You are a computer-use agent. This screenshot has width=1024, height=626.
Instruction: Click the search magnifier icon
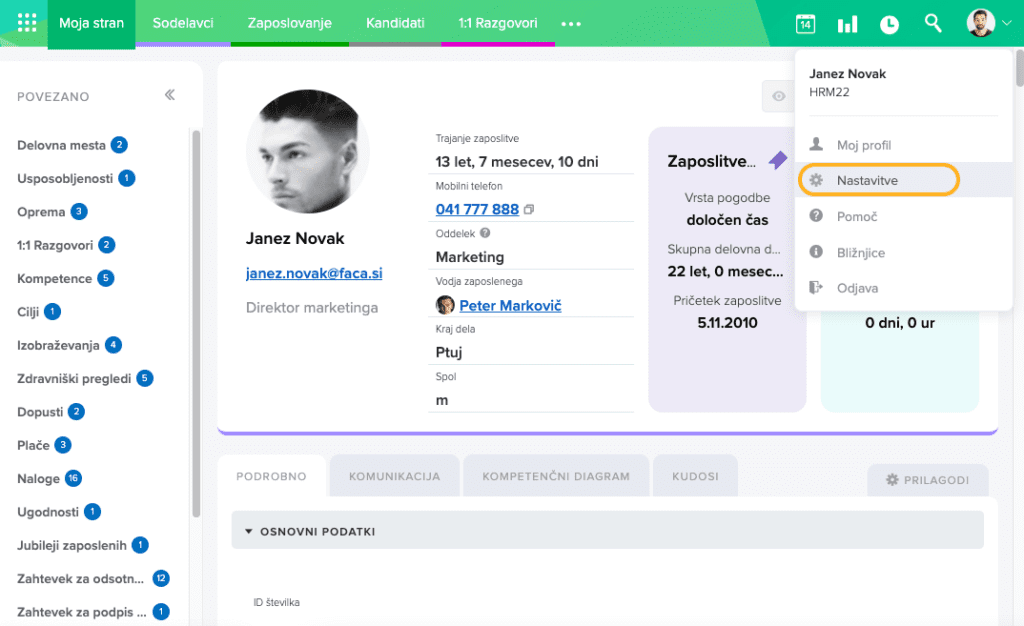click(933, 23)
